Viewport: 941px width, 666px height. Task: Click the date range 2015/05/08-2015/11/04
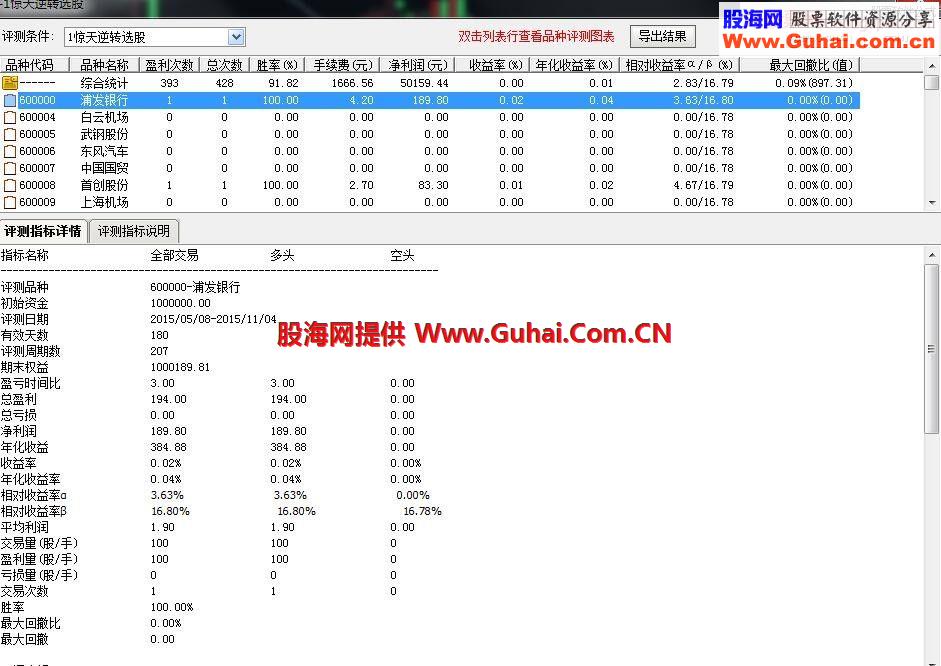tap(213, 319)
